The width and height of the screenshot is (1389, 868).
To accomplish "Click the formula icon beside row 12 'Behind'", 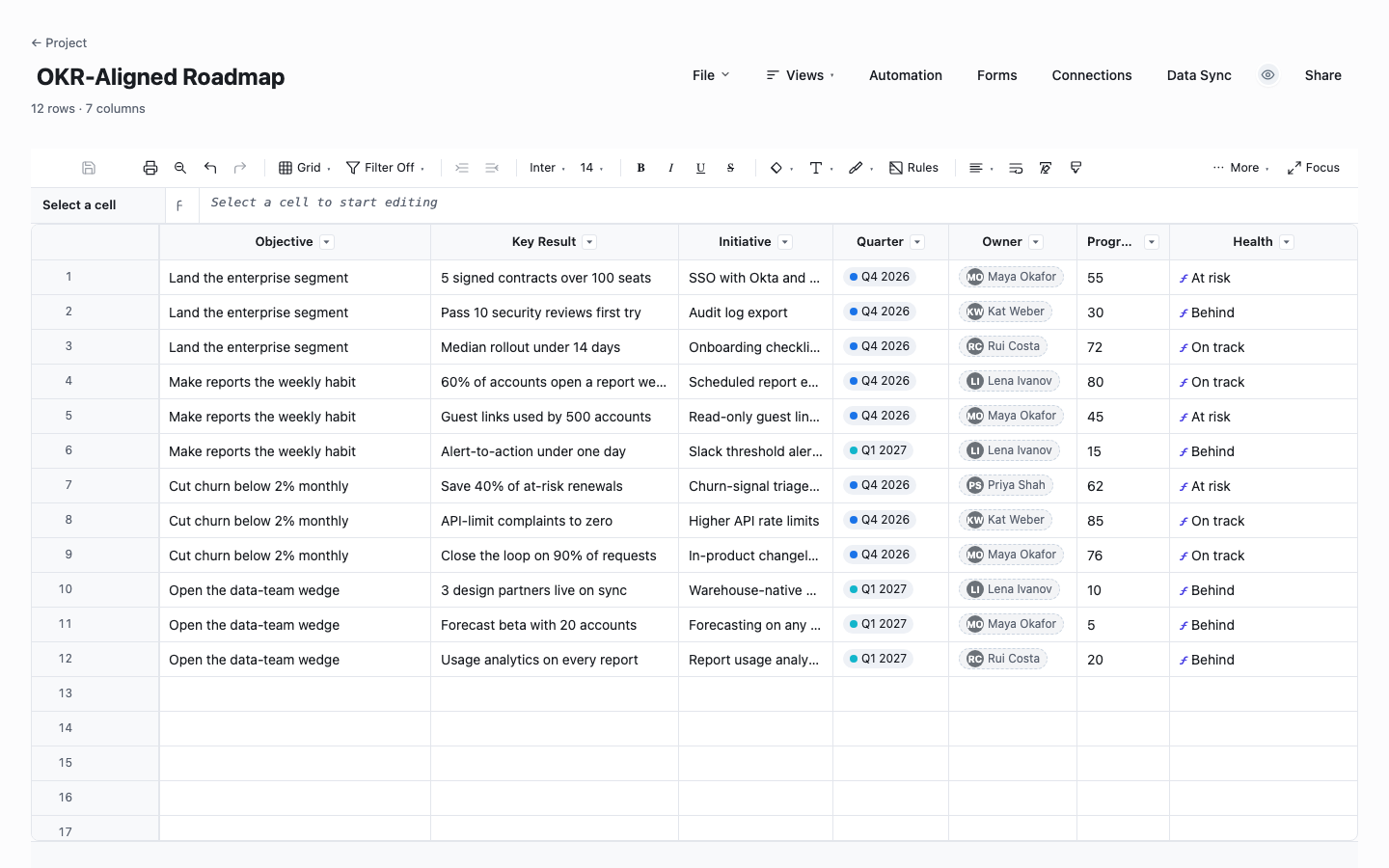I will click(1184, 661).
